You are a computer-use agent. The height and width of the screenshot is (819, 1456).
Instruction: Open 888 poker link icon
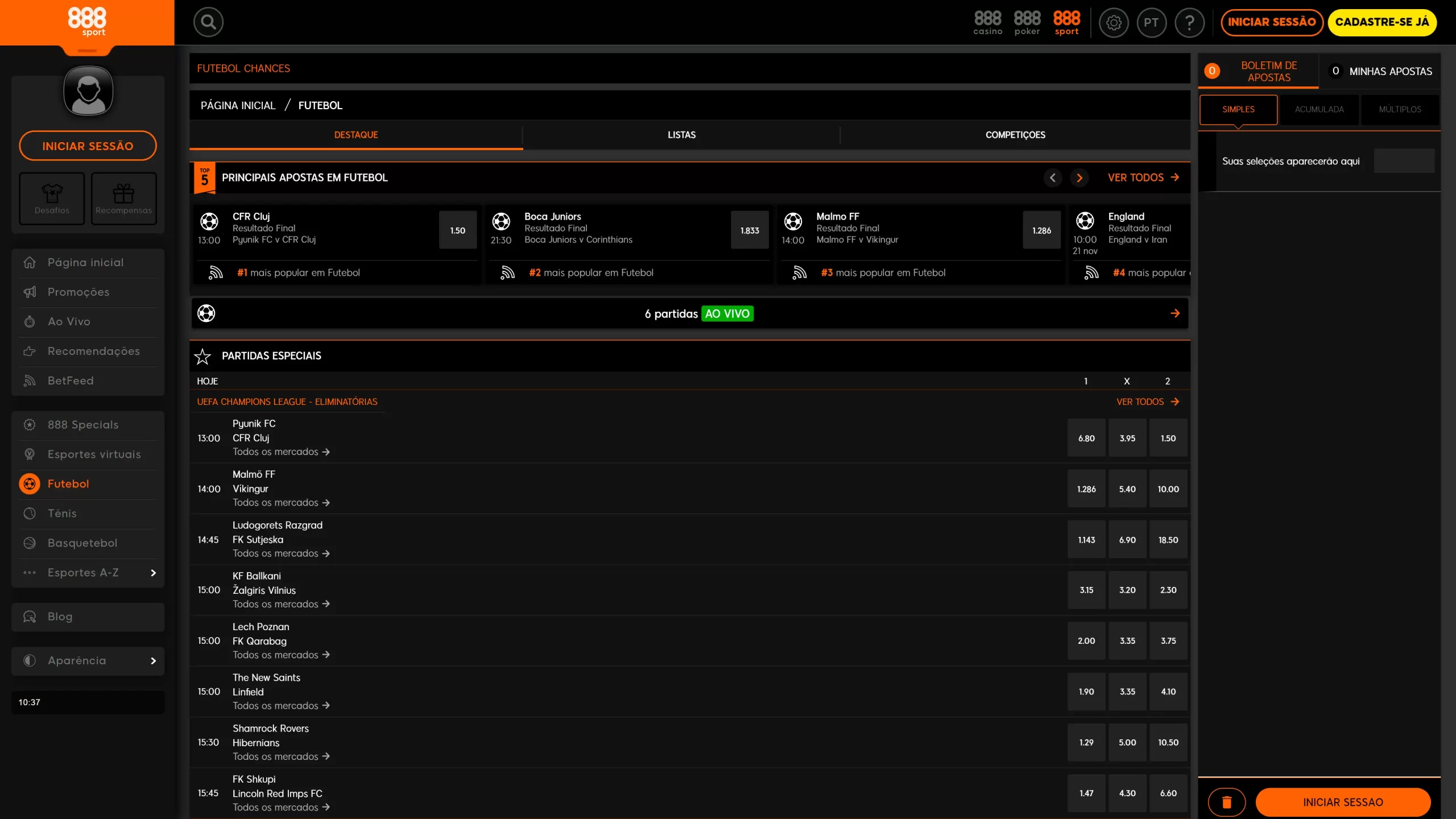(1027, 22)
